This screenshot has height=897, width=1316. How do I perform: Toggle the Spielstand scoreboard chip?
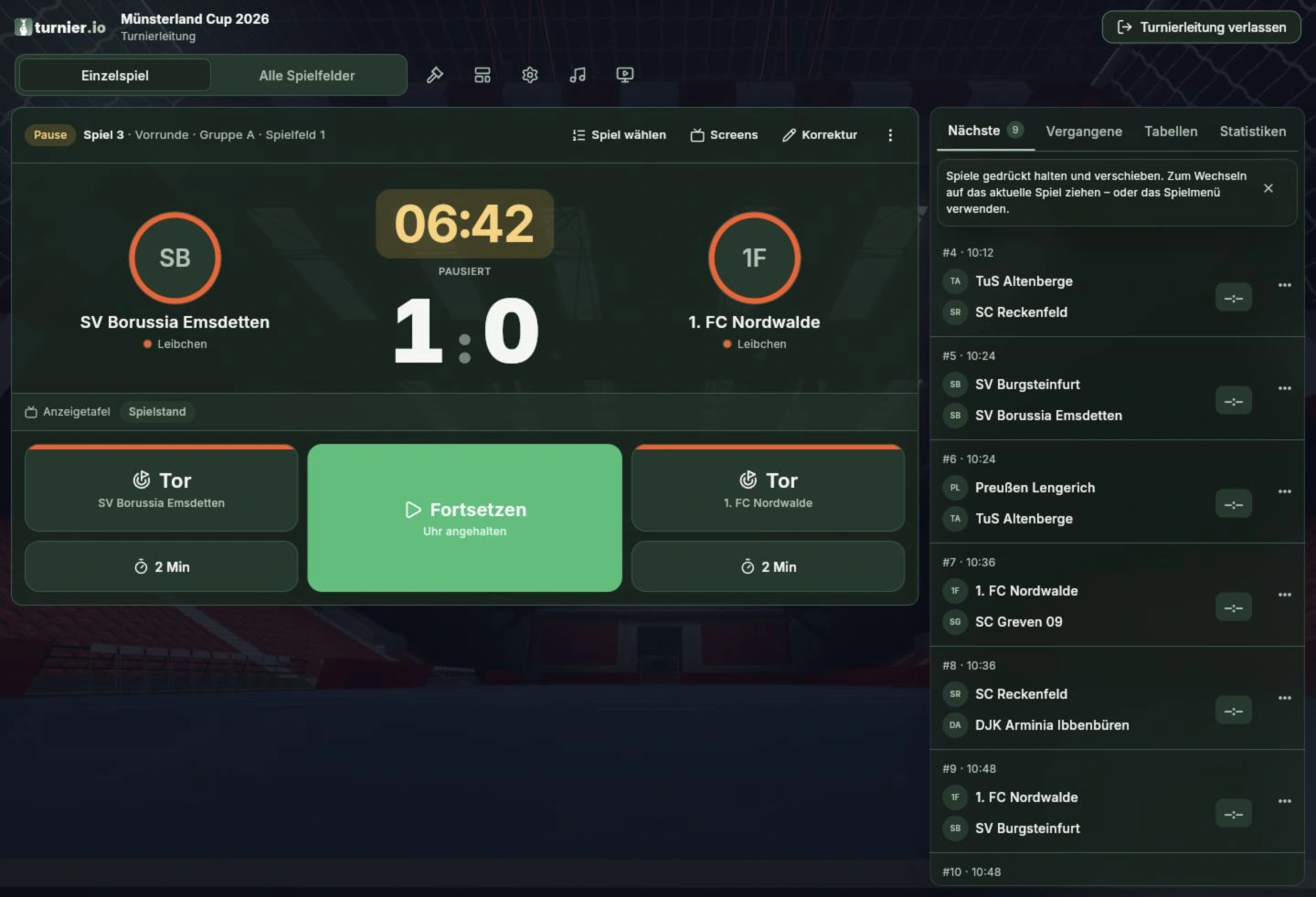(x=157, y=412)
